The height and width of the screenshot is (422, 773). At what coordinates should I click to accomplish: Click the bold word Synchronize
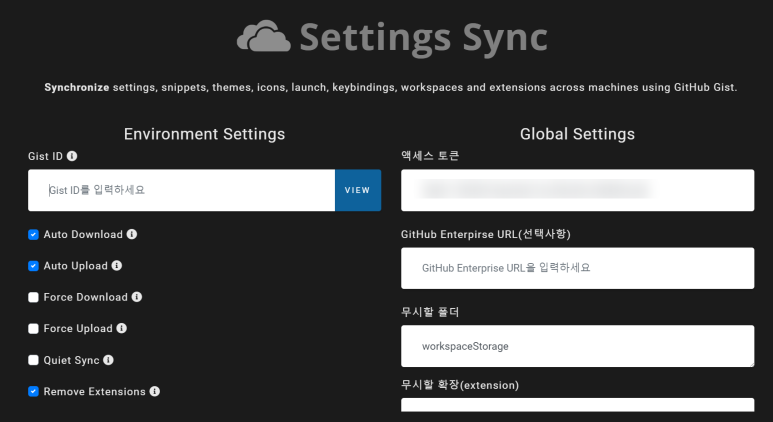77,87
